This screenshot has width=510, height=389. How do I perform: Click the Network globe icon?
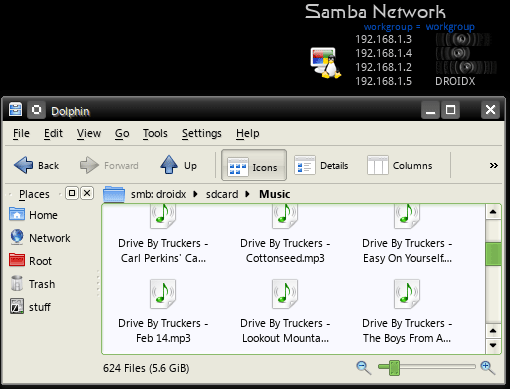point(17,237)
